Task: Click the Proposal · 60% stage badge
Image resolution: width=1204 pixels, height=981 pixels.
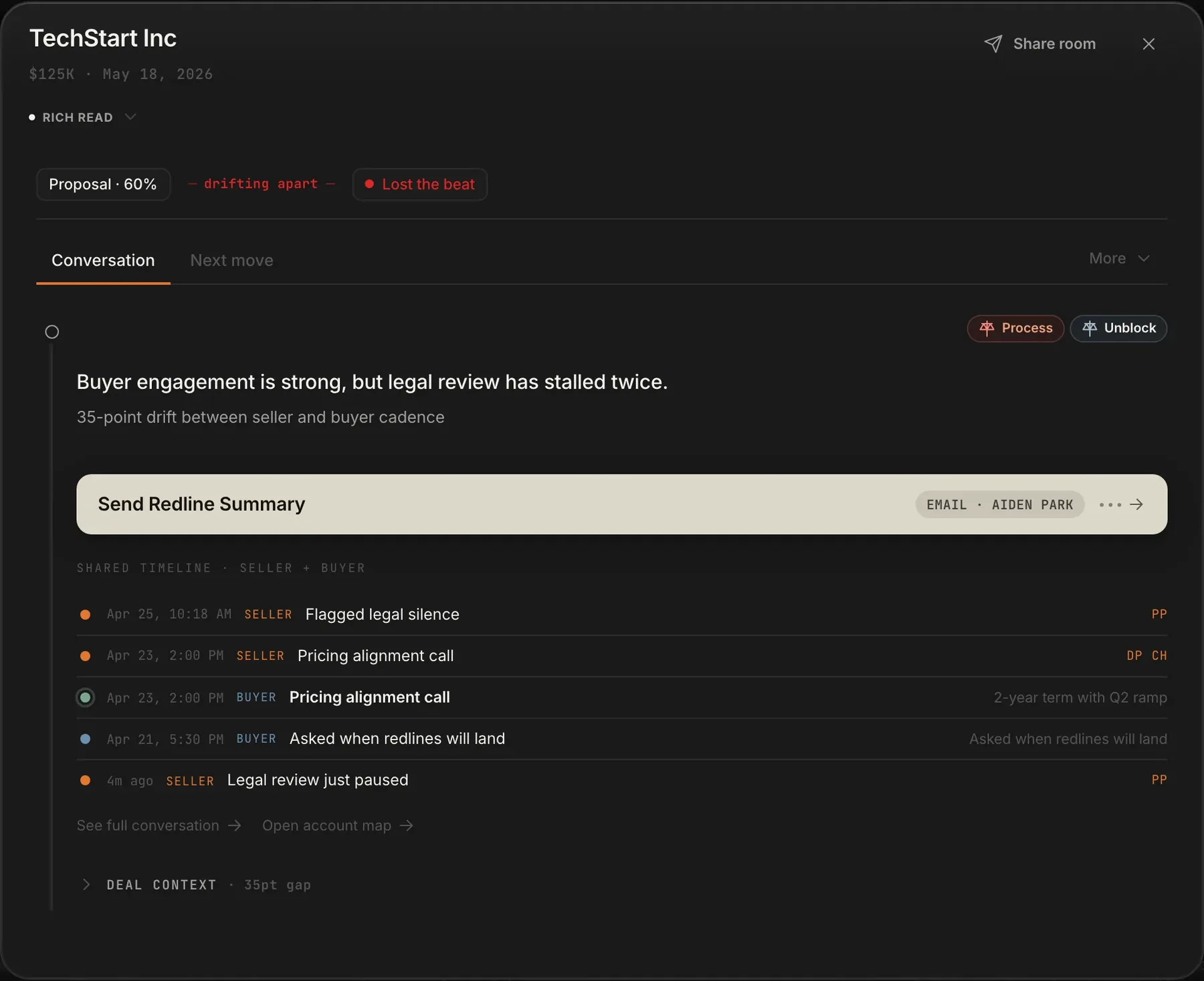Action: pyautogui.click(x=103, y=184)
